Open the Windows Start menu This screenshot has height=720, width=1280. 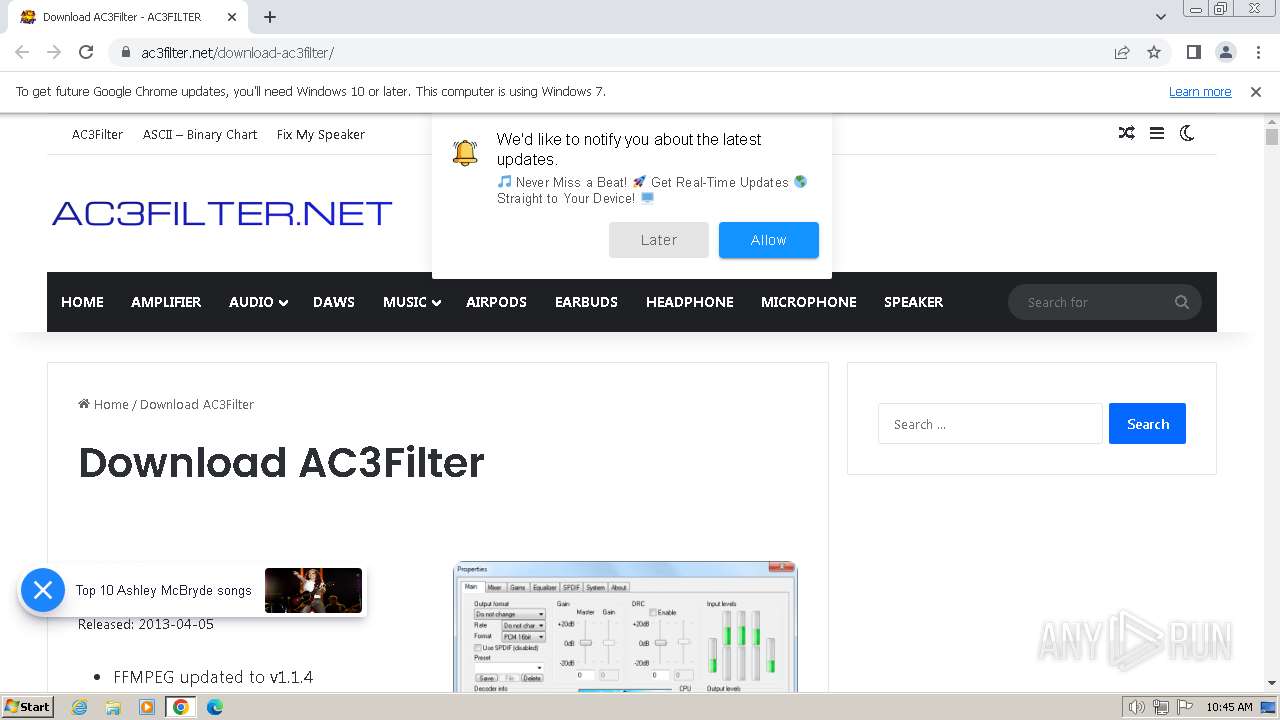28,707
